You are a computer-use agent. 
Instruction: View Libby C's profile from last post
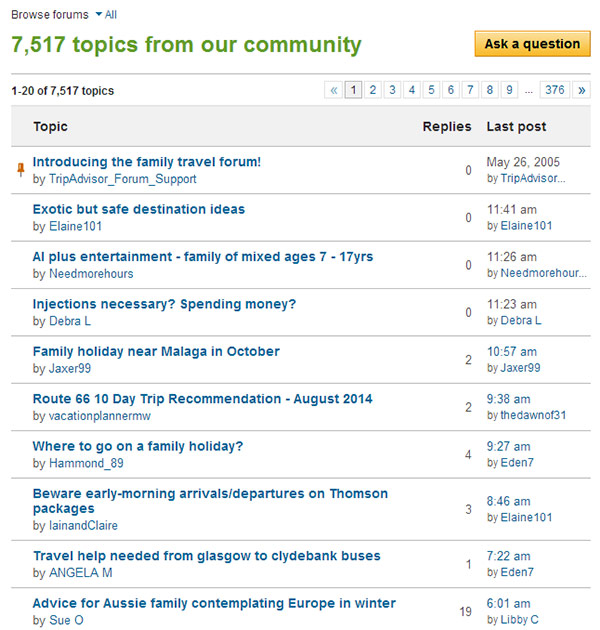point(520,620)
